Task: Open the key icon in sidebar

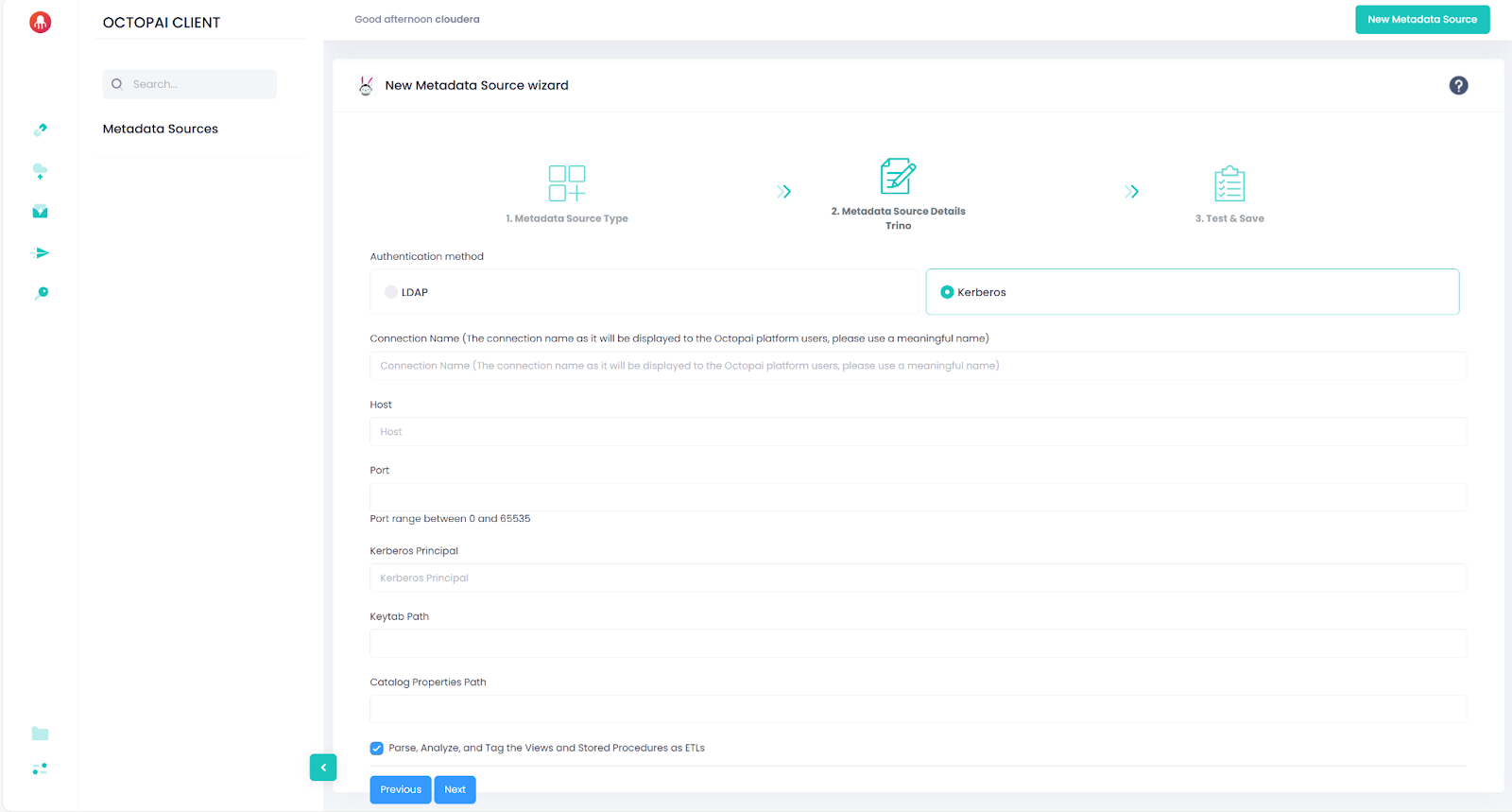Action: [x=40, y=294]
